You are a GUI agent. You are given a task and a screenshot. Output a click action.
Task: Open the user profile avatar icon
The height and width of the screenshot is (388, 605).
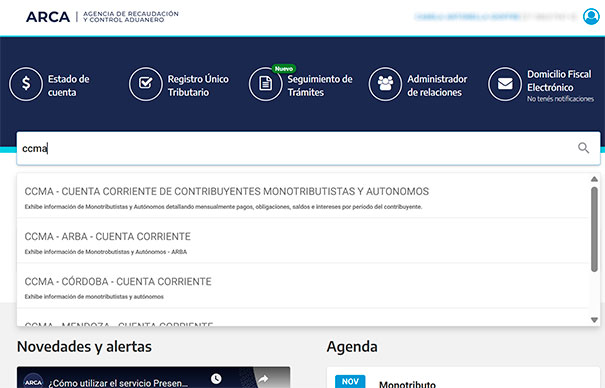coord(591,16)
